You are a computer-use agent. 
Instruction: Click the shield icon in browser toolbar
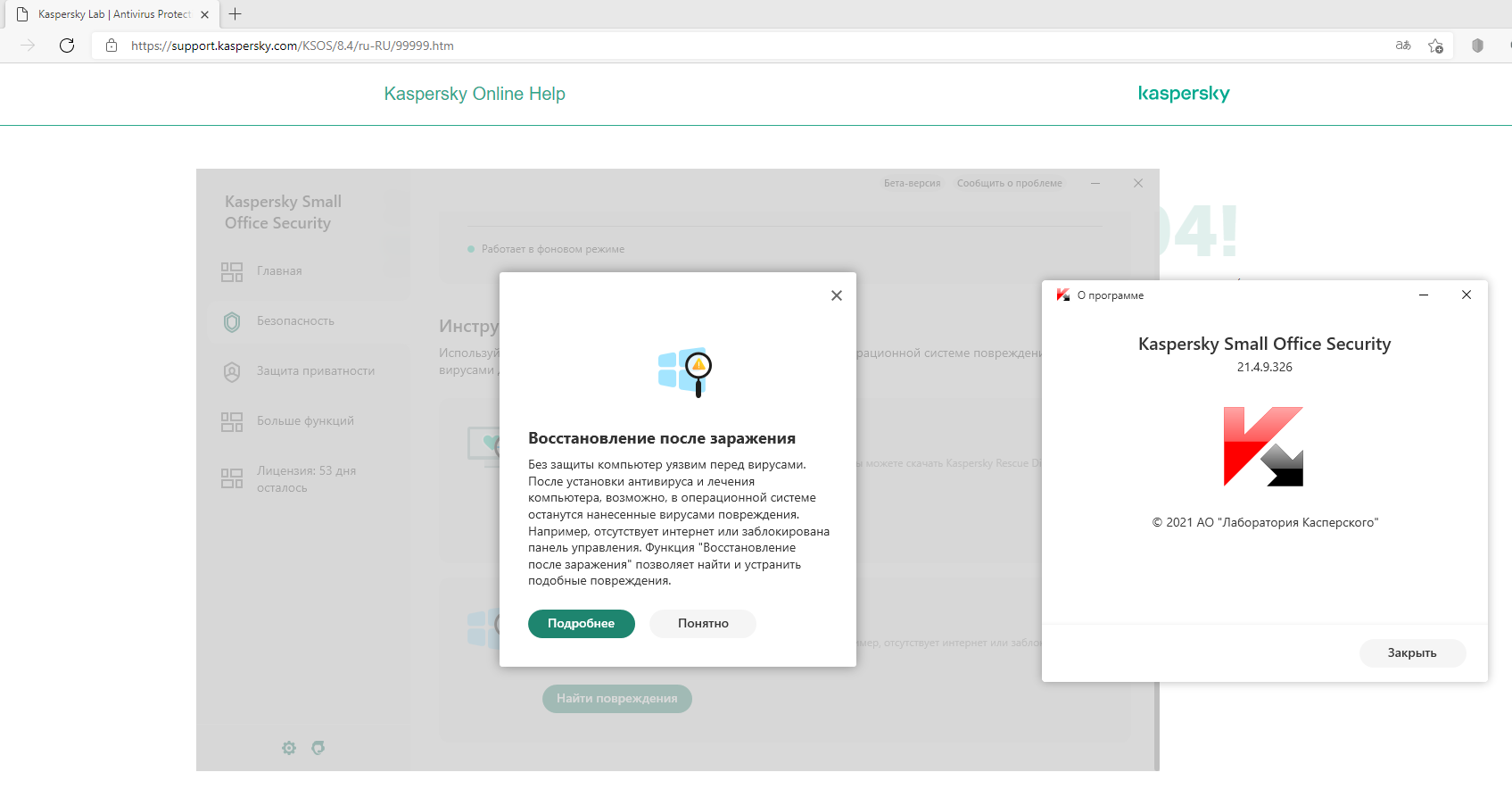[1477, 46]
